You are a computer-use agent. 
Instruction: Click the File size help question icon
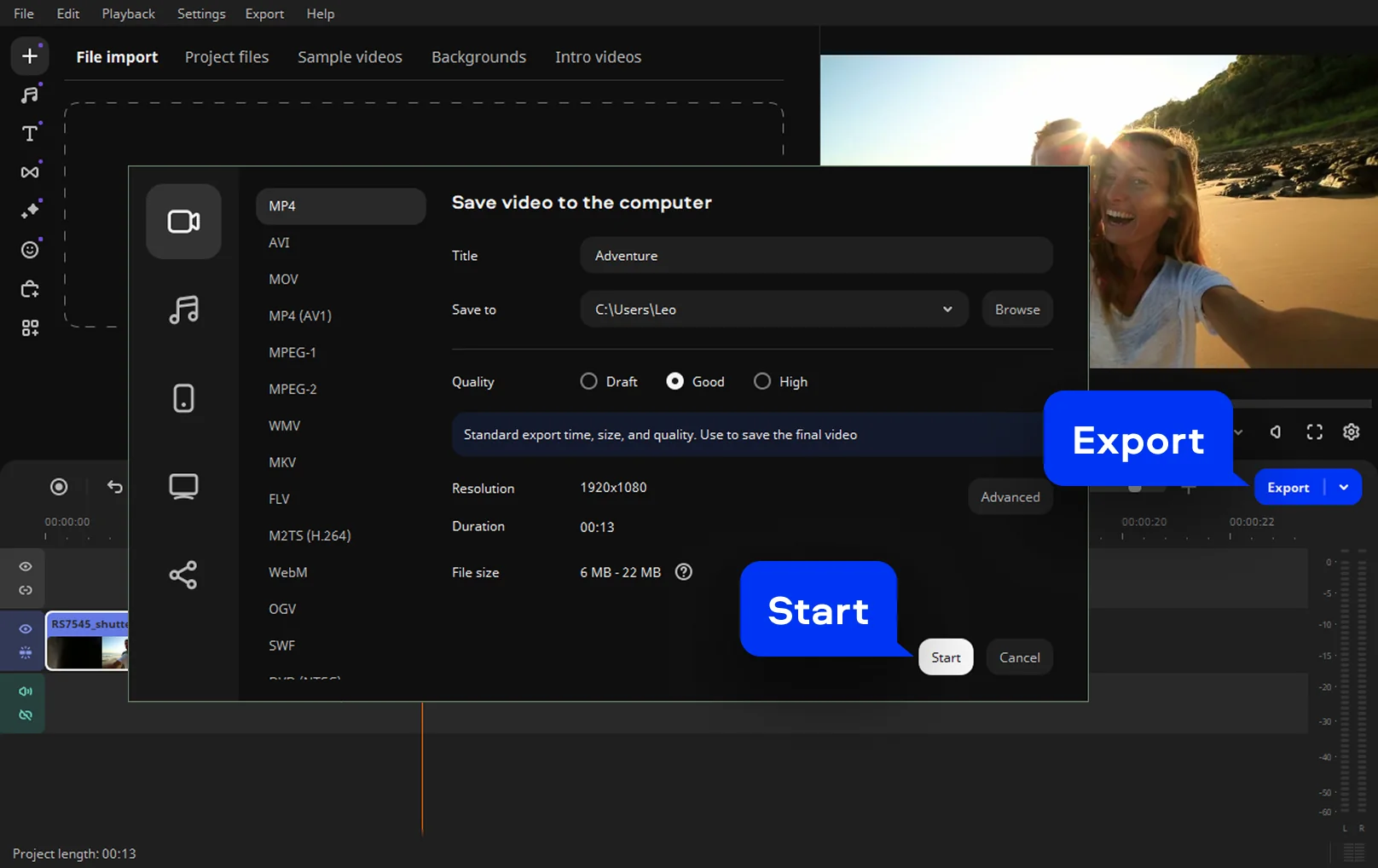click(683, 572)
